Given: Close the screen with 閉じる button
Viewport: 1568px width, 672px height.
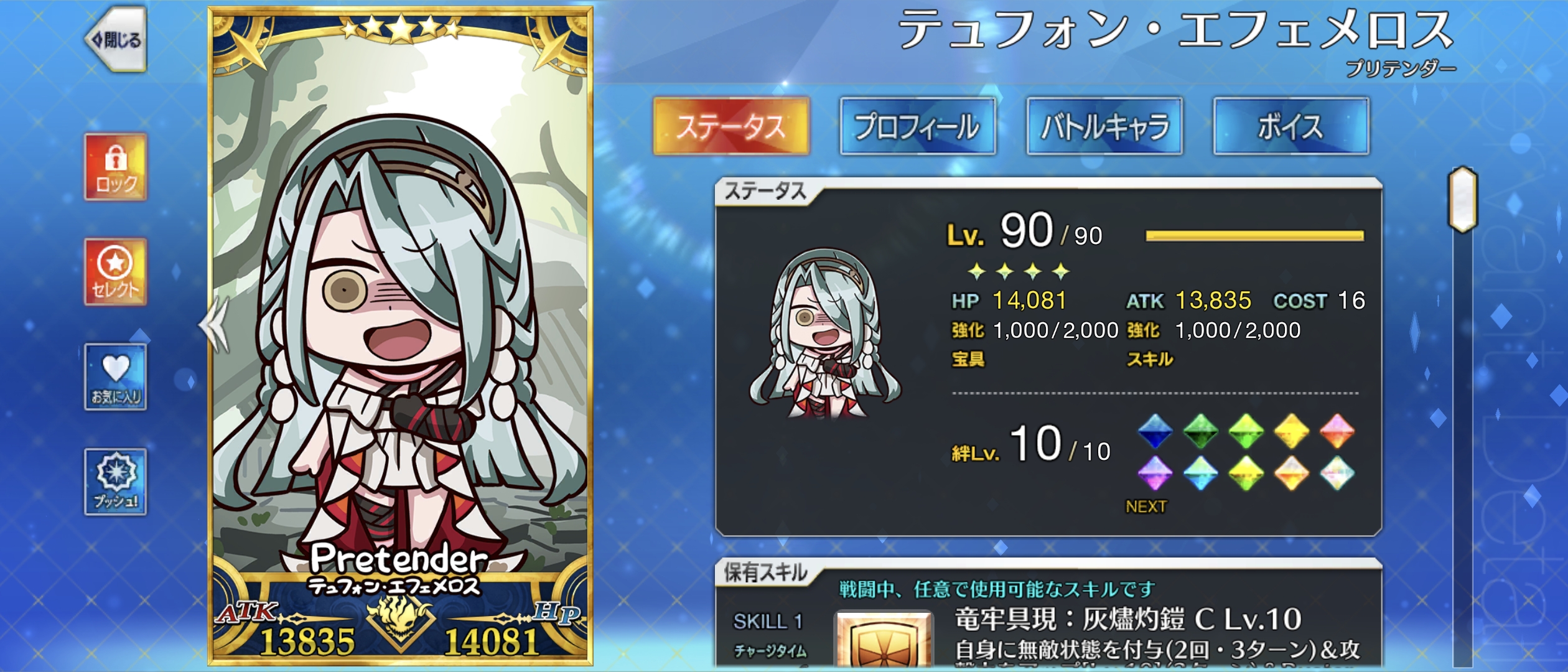Looking at the screenshot, I should [x=116, y=40].
